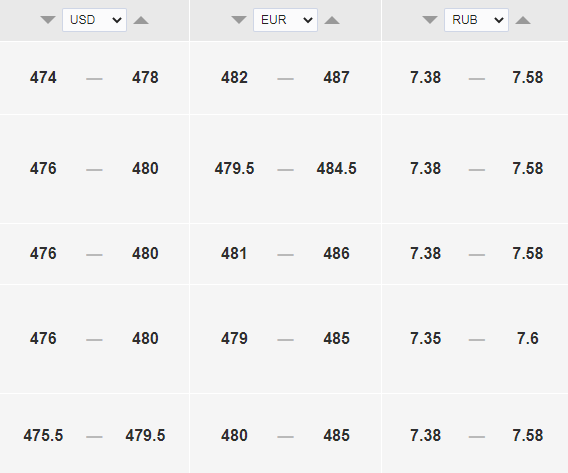The width and height of the screenshot is (568, 473).
Task: Sort EUR column ascending with up arrow
Action: (x=332, y=20)
